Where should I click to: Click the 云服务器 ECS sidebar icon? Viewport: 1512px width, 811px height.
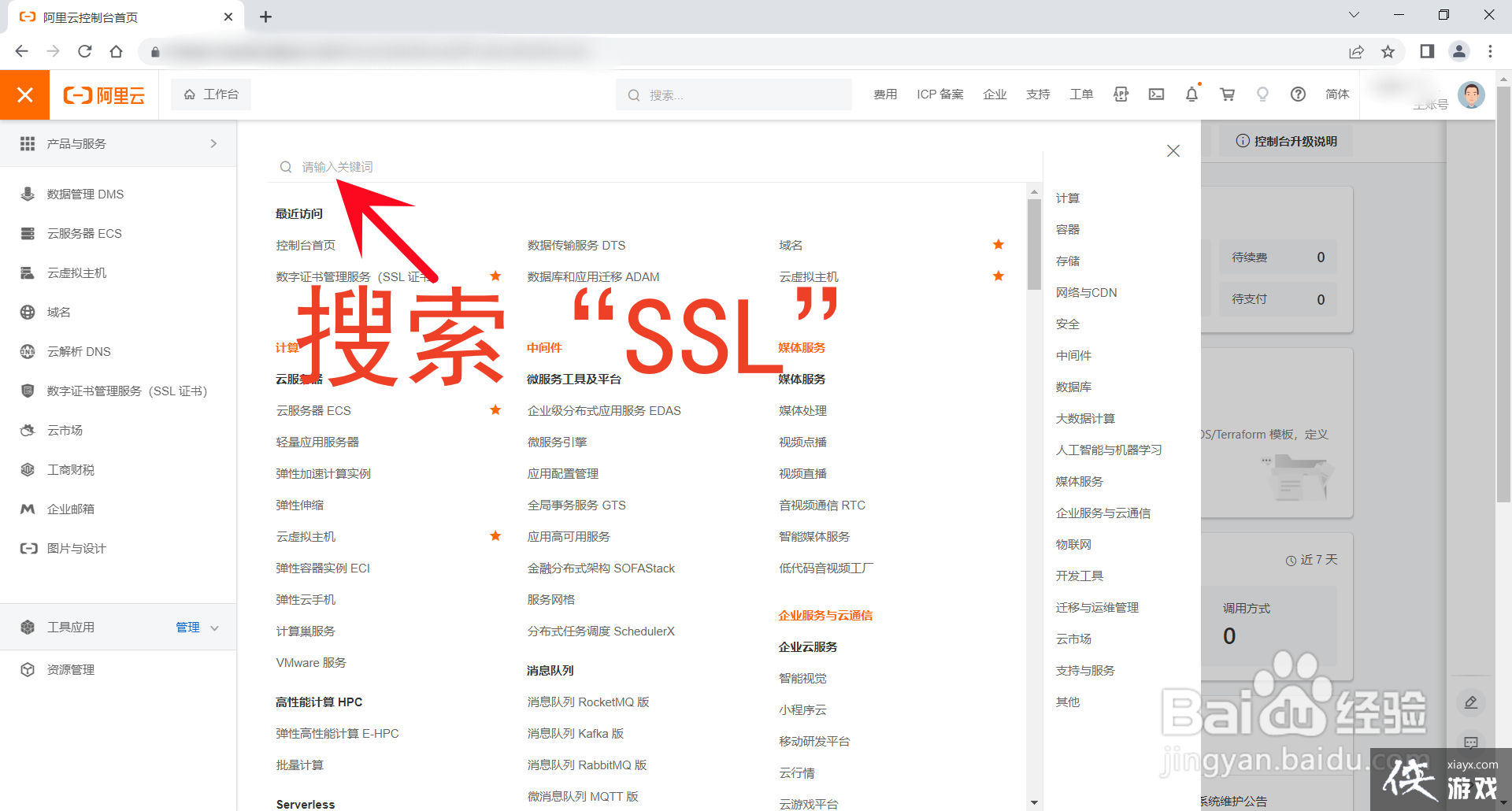tap(28, 233)
